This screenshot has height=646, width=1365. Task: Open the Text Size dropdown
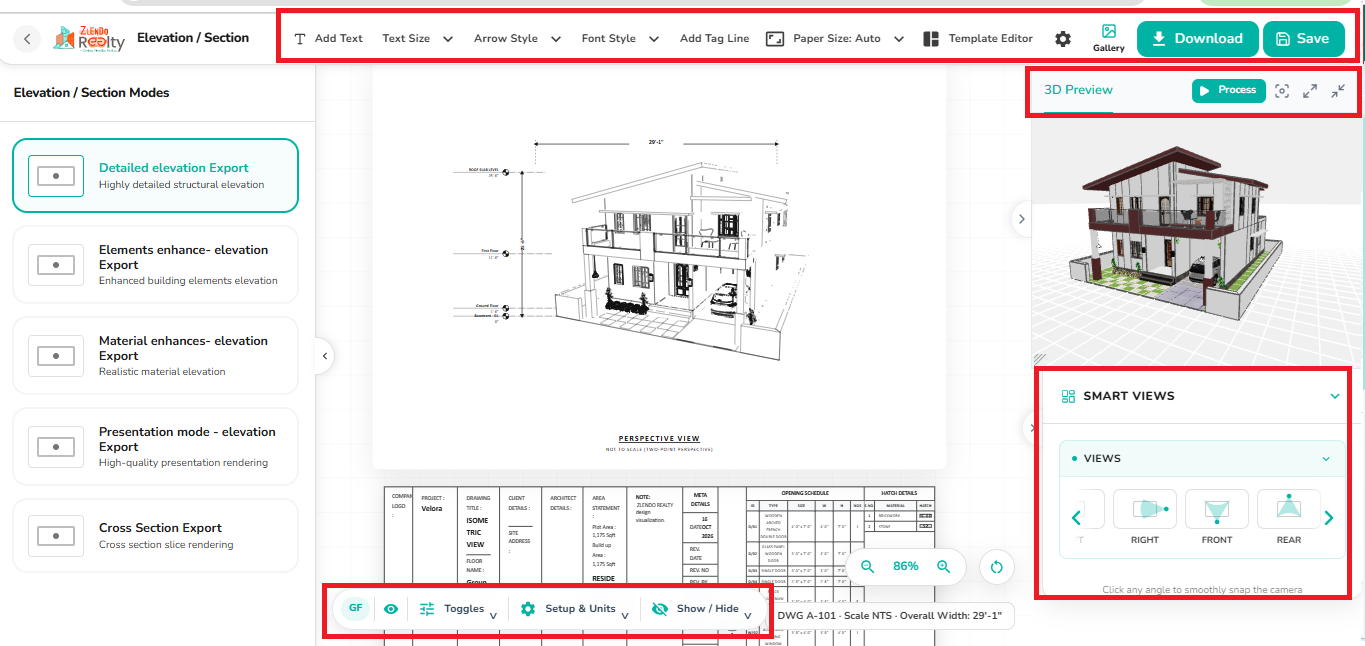[x=417, y=39]
